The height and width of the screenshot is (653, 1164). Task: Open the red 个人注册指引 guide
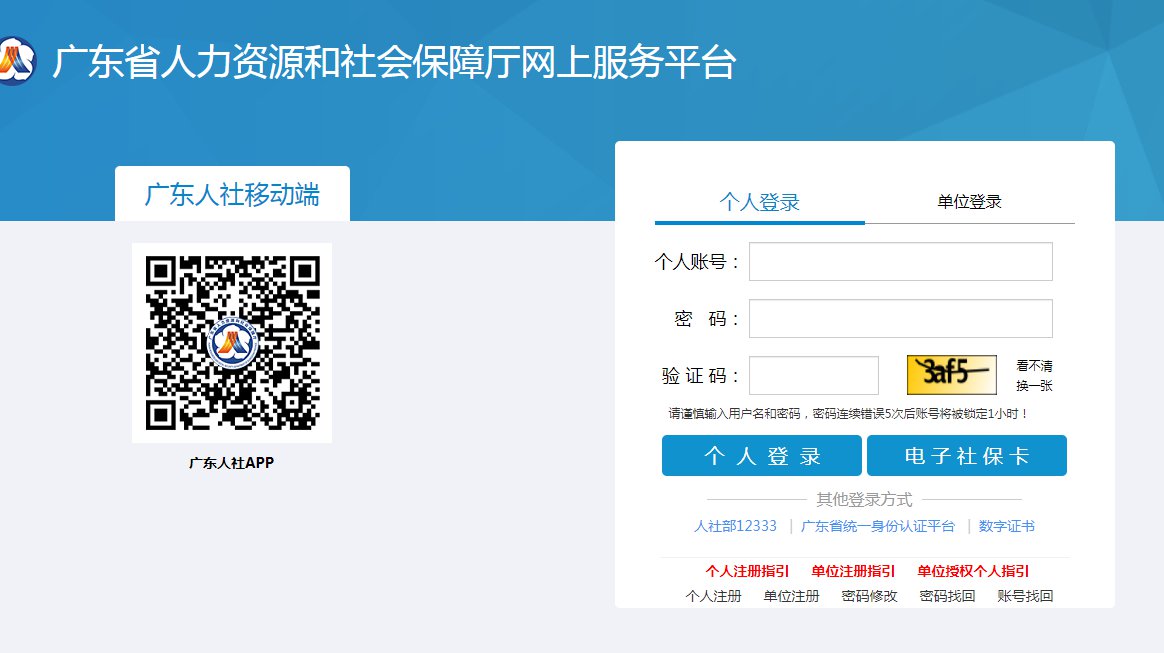747,571
